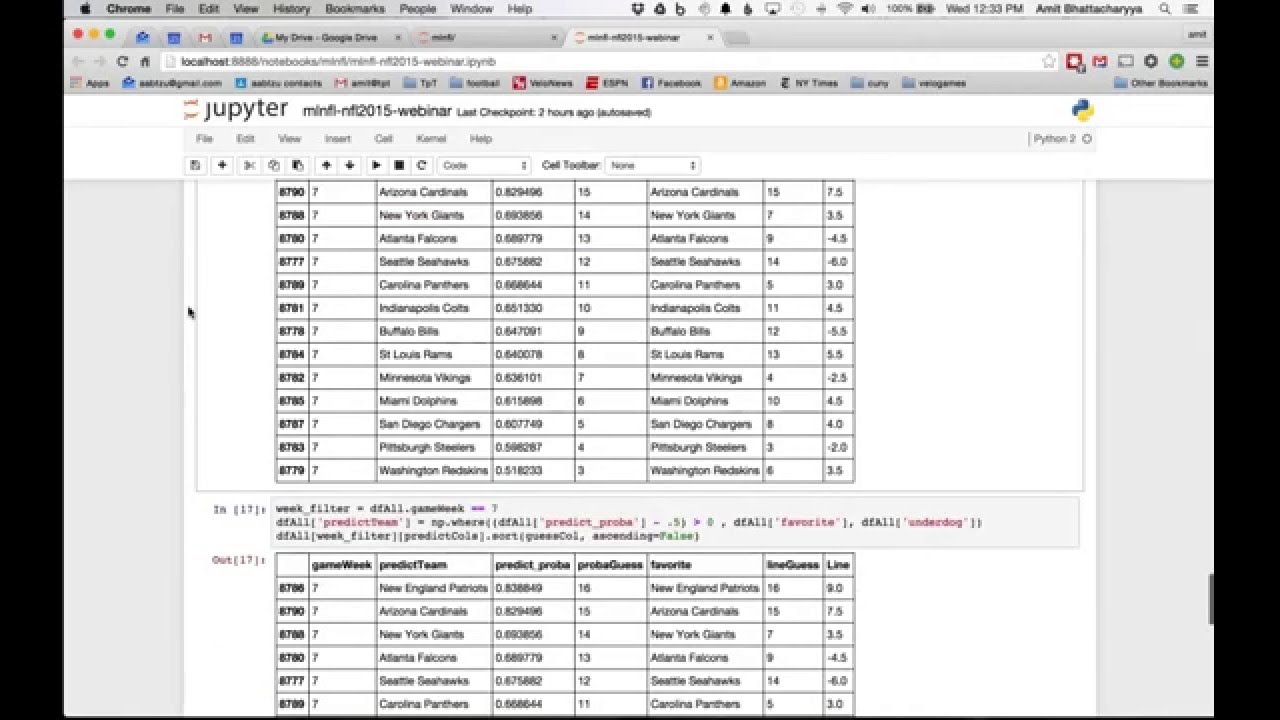Click the lineGuess column header in Out[17]
1280x720 pixels.
[x=793, y=565]
